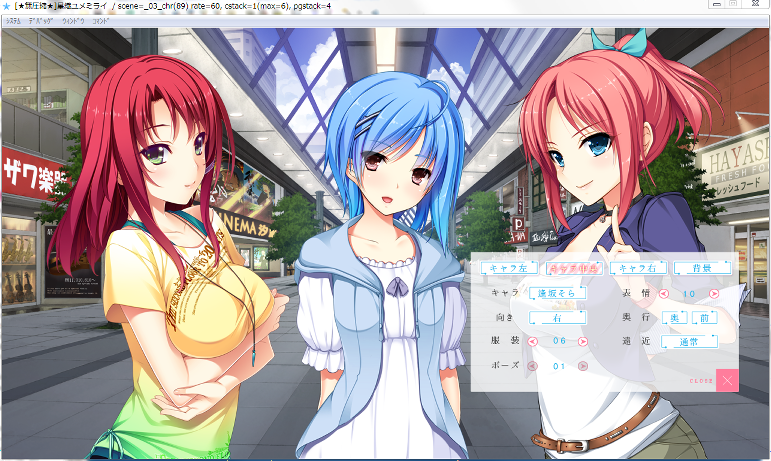771x461 pixels.
Task: Click the left arrow next to 表情 value
Action: pyautogui.click(x=663, y=293)
